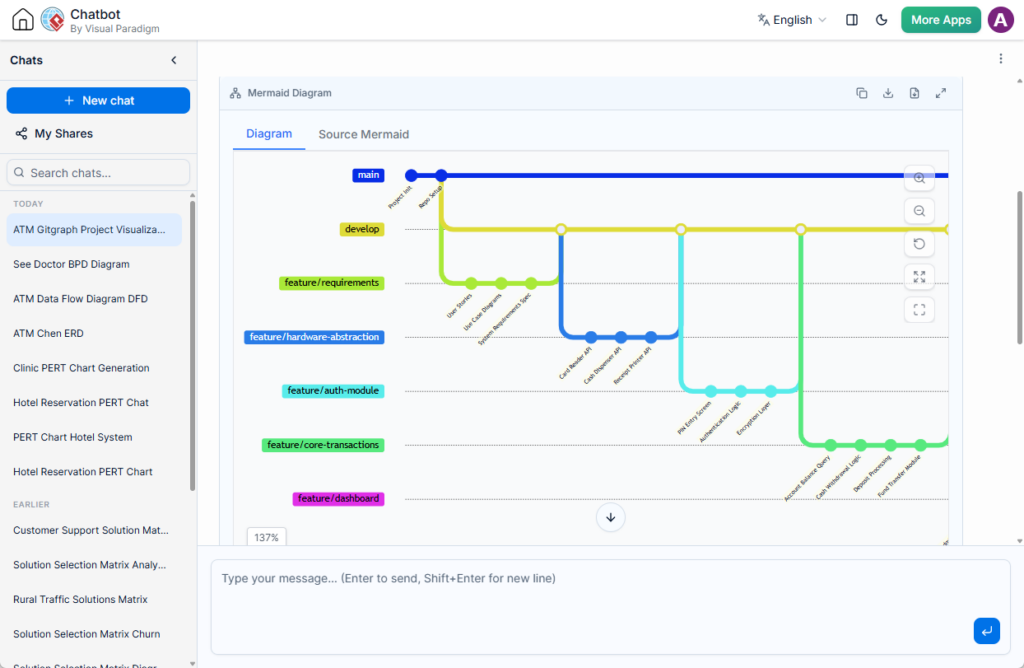1024x668 pixels.
Task: Zoom out of the diagram
Action: click(x=919, y=211)
